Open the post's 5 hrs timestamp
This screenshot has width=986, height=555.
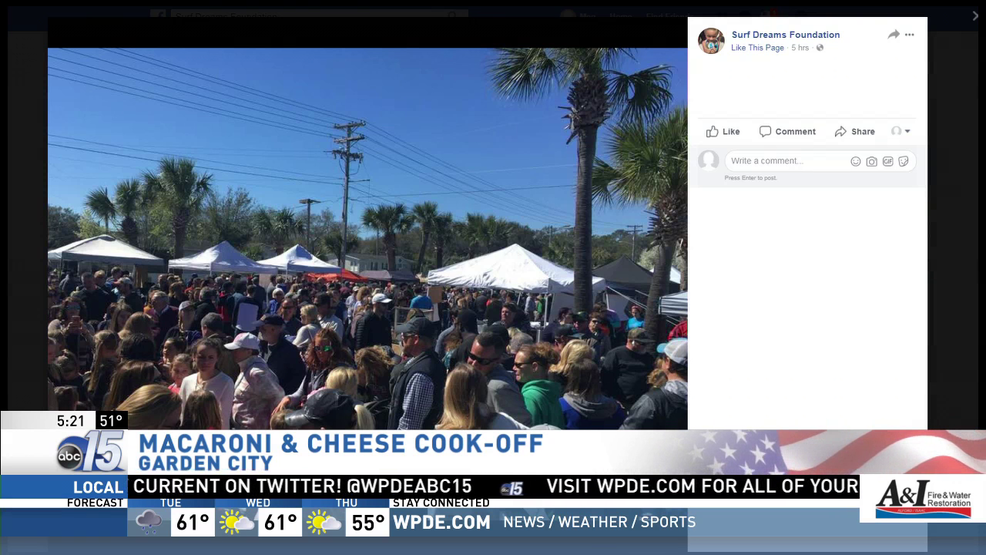(800, 48)
